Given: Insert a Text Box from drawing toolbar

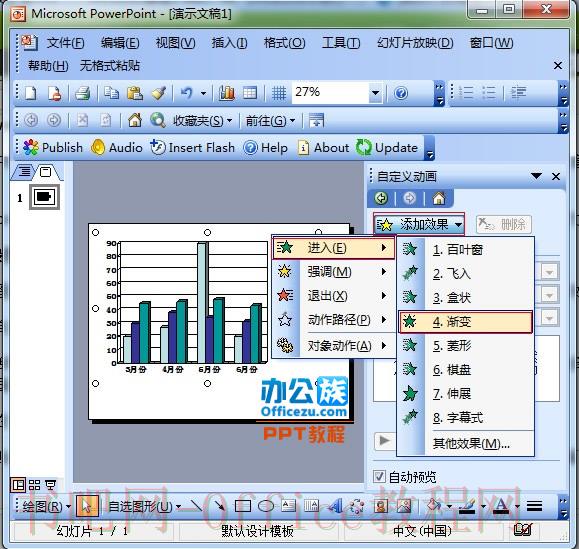Looking at the screenshot, I should 288,506.
